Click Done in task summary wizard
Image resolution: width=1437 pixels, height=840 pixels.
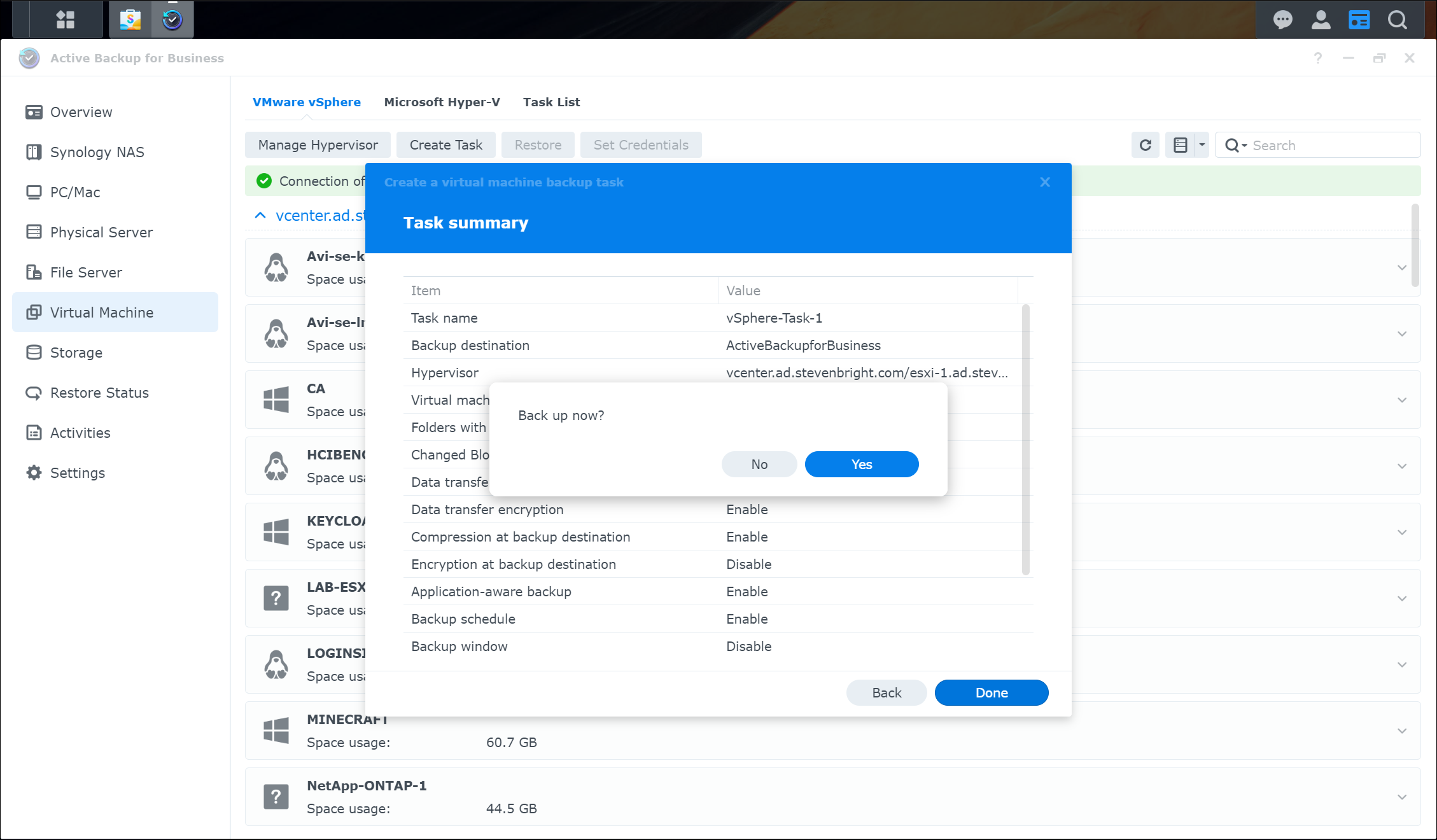[x=991, y=692]
